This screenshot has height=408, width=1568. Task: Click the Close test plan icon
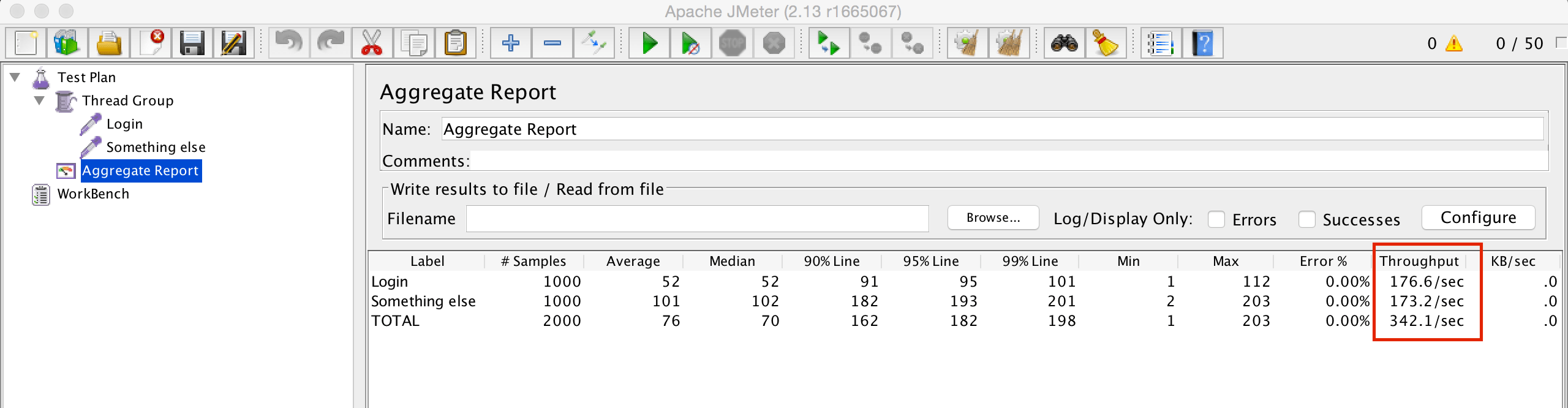pyautogui.click(x=151, y=43)
